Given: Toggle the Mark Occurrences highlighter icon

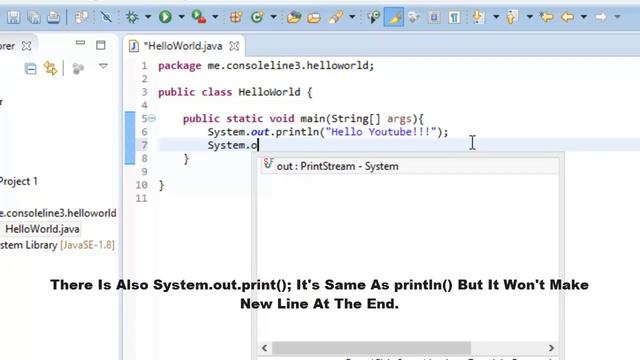Looking at the screenshot, I should click(394, 17).
